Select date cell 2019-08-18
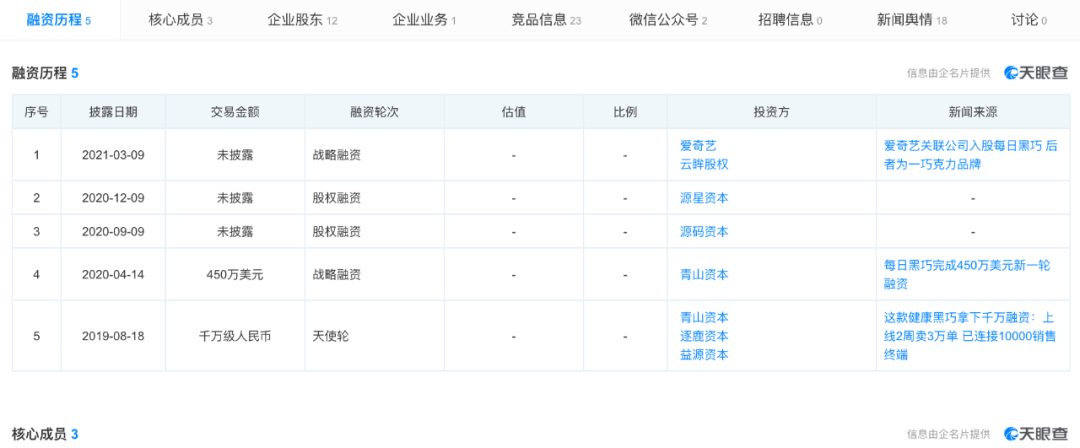 113,336
